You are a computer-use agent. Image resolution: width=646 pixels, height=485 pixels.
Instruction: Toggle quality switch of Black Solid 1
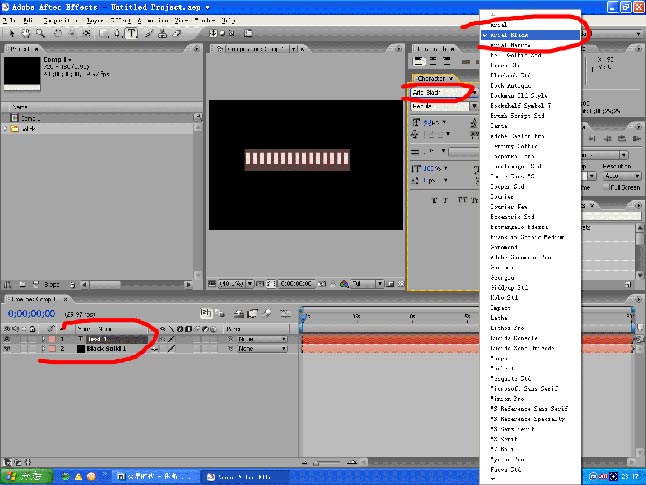point(171,349)
